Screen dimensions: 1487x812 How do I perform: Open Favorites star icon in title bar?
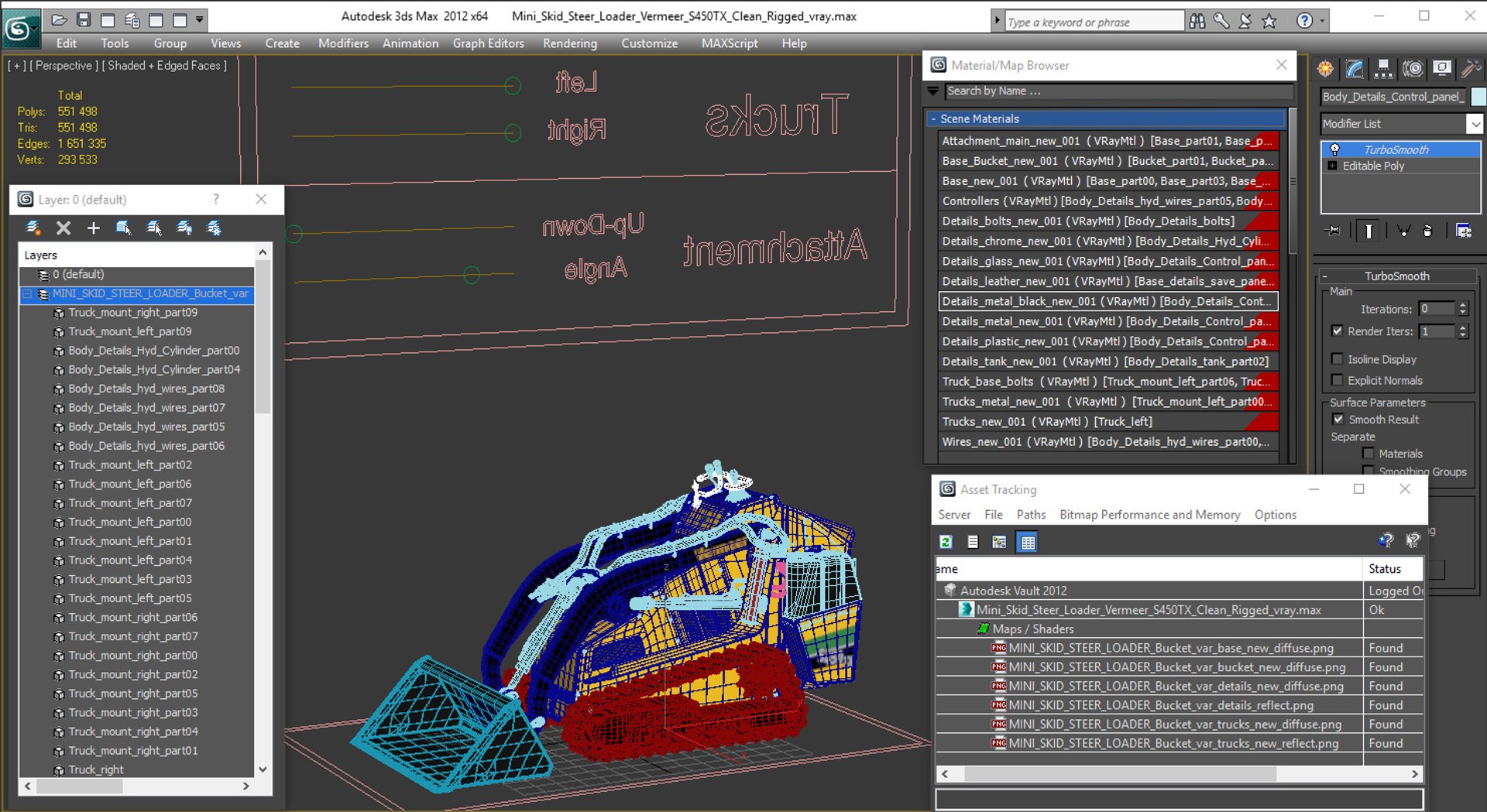pos(1269,21)
